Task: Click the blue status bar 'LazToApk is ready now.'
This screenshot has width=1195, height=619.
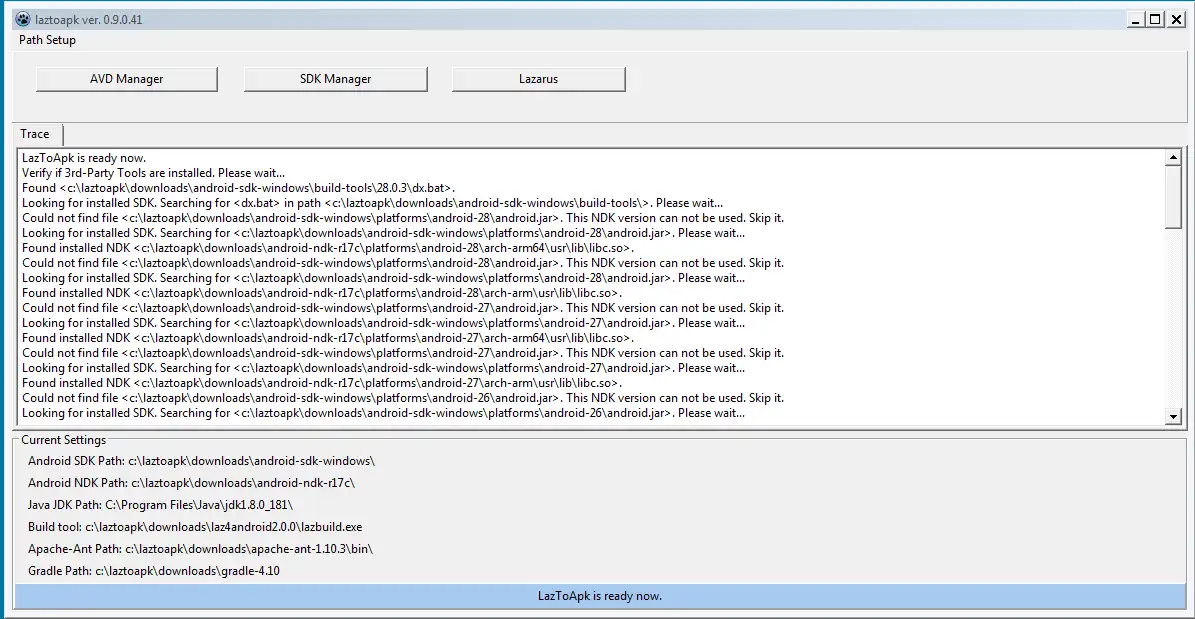Action: pyautogui.click(x=600, y=596)
